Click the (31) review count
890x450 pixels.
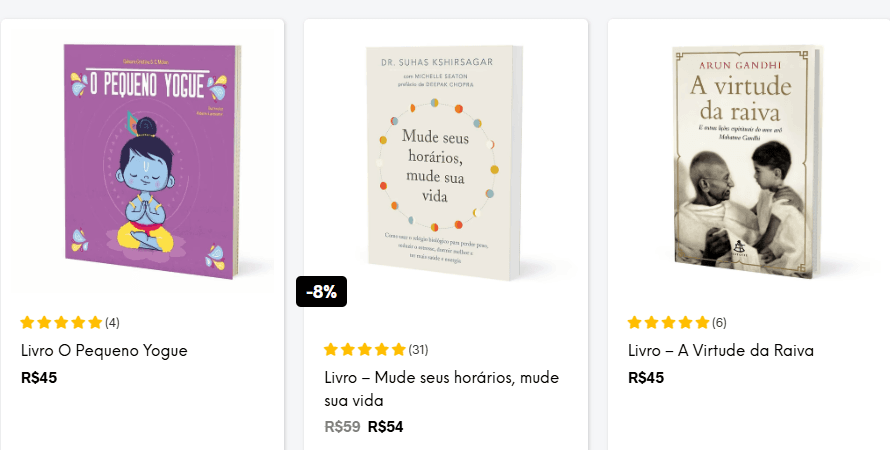point(418,349)
